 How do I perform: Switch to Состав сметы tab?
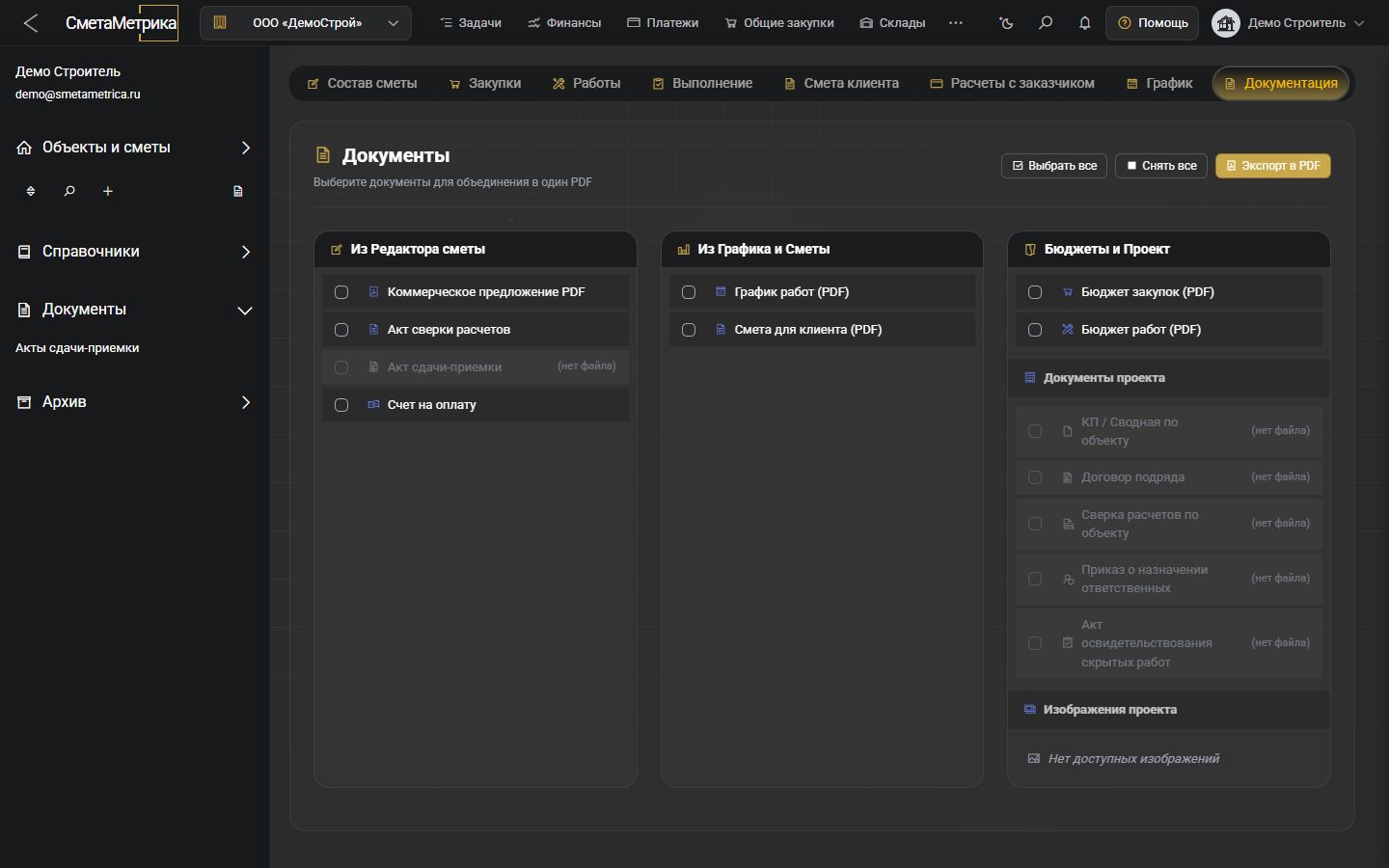pyautogui.click(x=362, y=84)
